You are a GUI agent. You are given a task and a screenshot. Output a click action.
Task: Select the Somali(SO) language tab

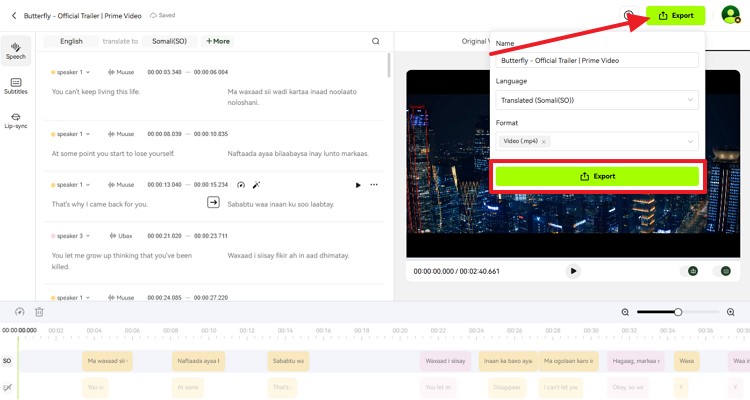point(169,41)
